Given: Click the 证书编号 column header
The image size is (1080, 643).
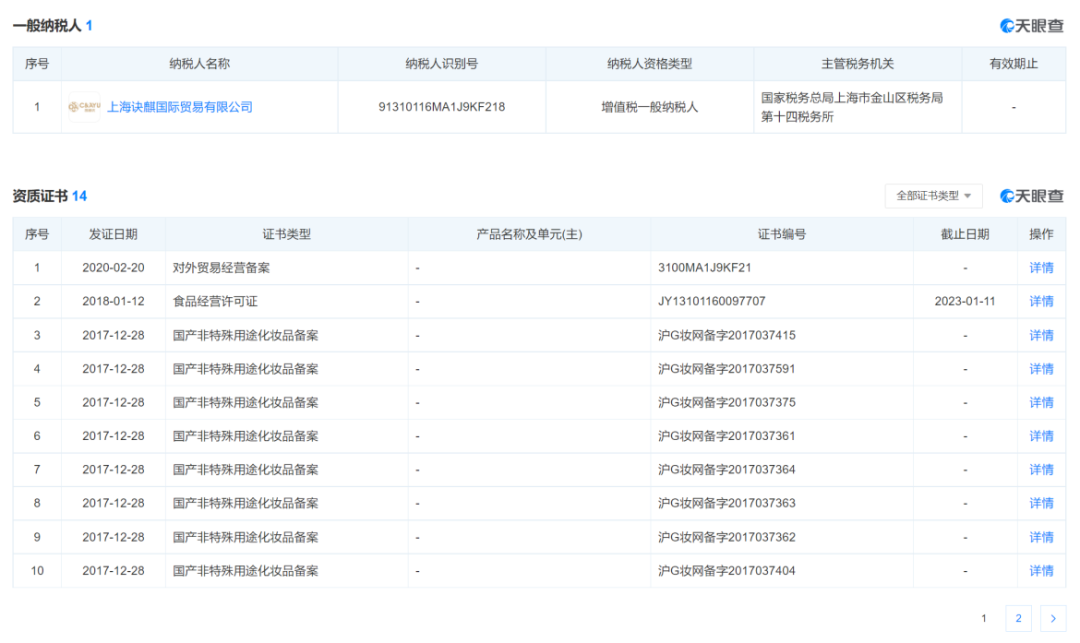Looking at the screenshot, I should (x=781, y=234).
